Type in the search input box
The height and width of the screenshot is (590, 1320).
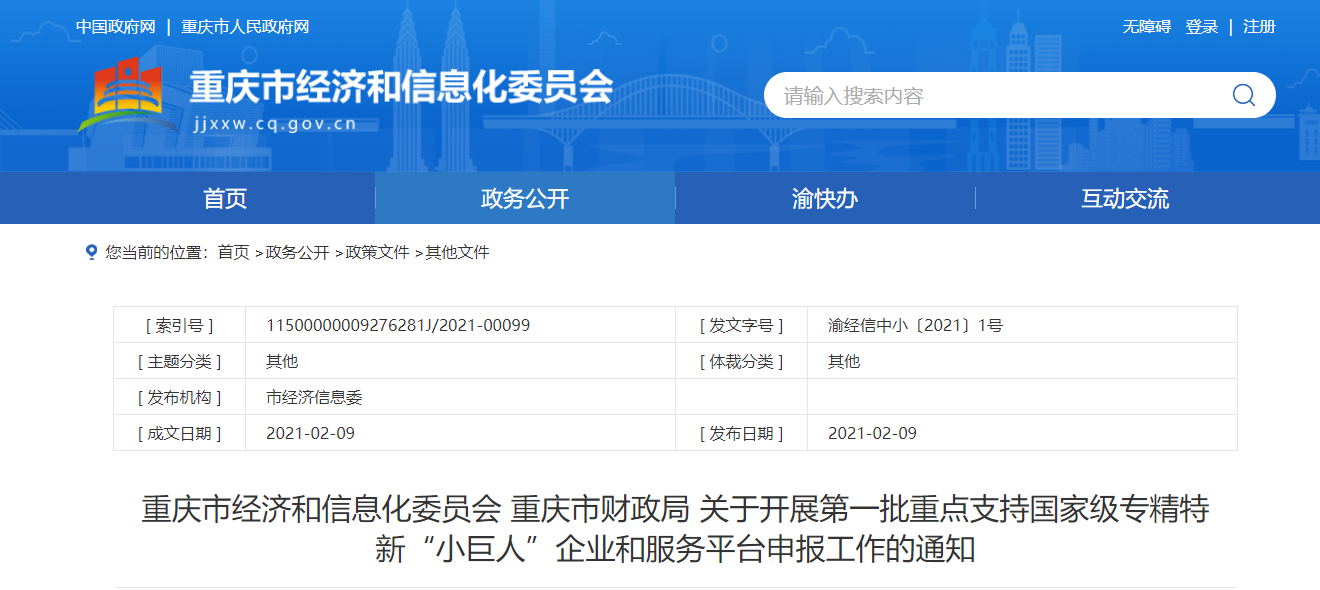[990, 95]
